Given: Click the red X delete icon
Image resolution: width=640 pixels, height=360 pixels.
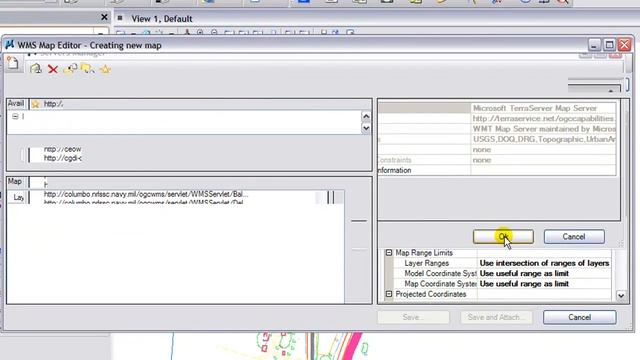Looking at the screenshot, I should click(53, 69).
